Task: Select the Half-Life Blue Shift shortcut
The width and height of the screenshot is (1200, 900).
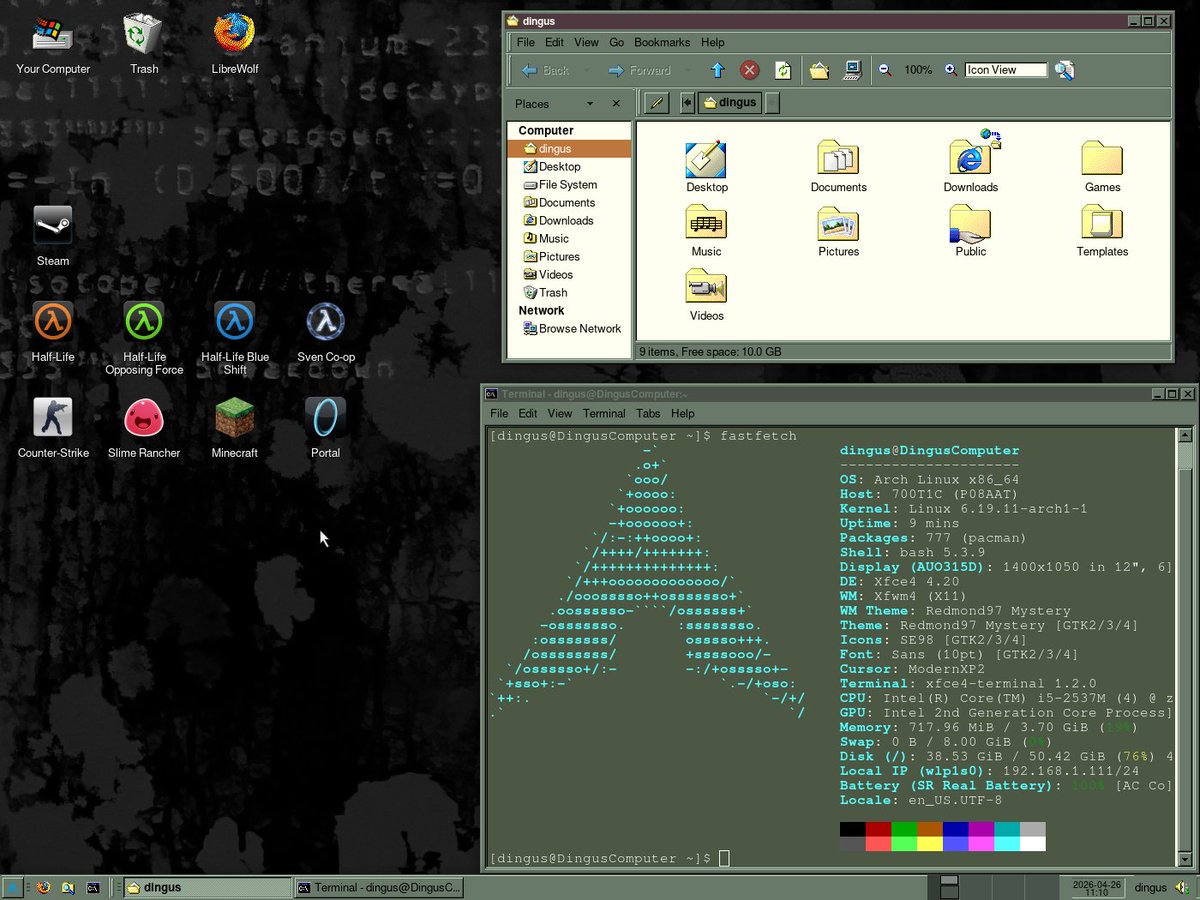Action: point(235,338)
